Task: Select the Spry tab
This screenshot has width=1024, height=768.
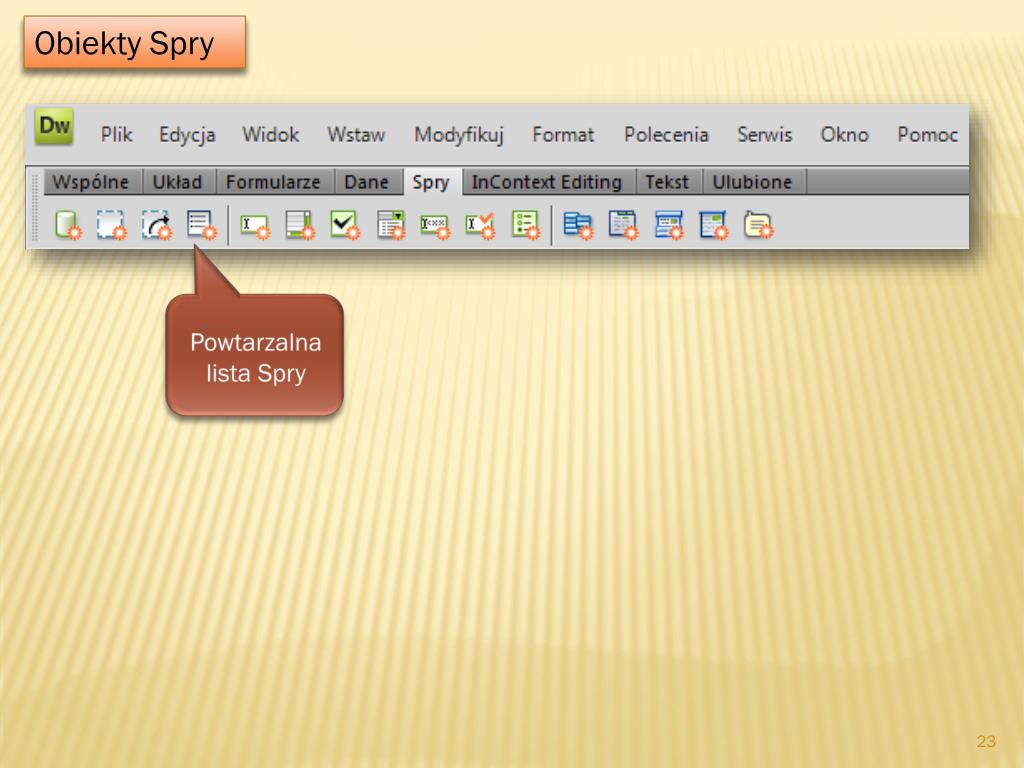Action: coord(431,182)
